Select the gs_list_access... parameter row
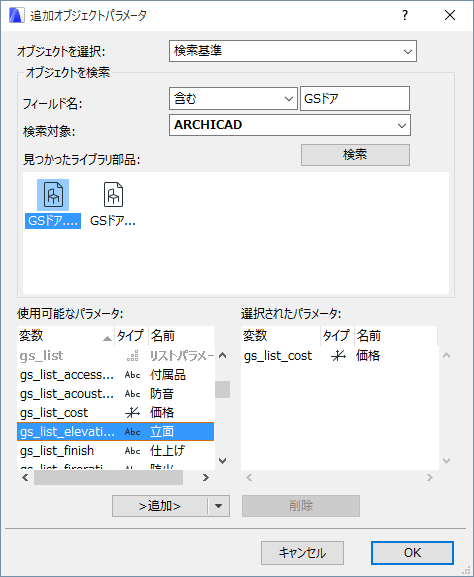Image resolution: width=474 pixels, height=577 pixels. pos(116,375)
